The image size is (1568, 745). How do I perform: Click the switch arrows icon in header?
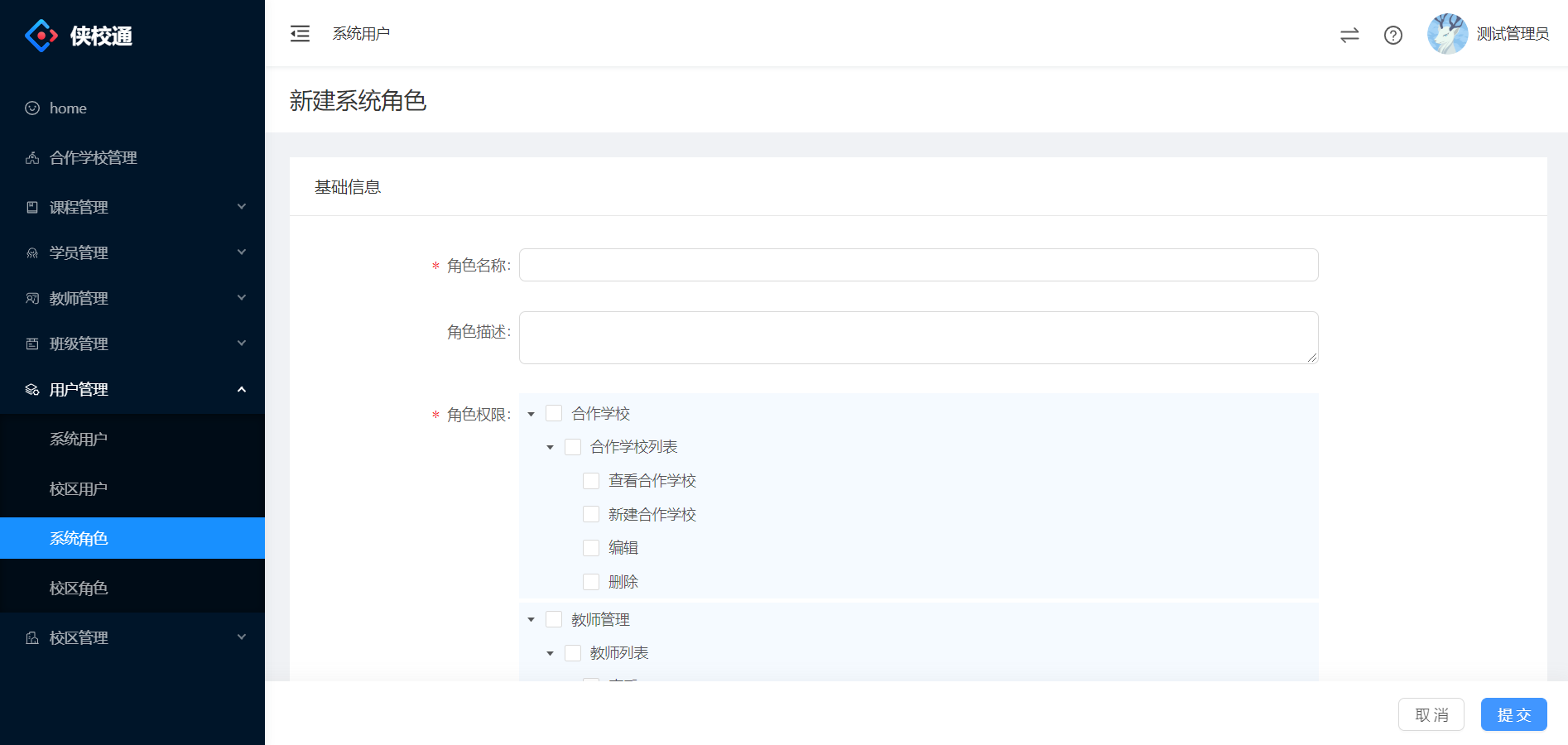(1349, 35)
